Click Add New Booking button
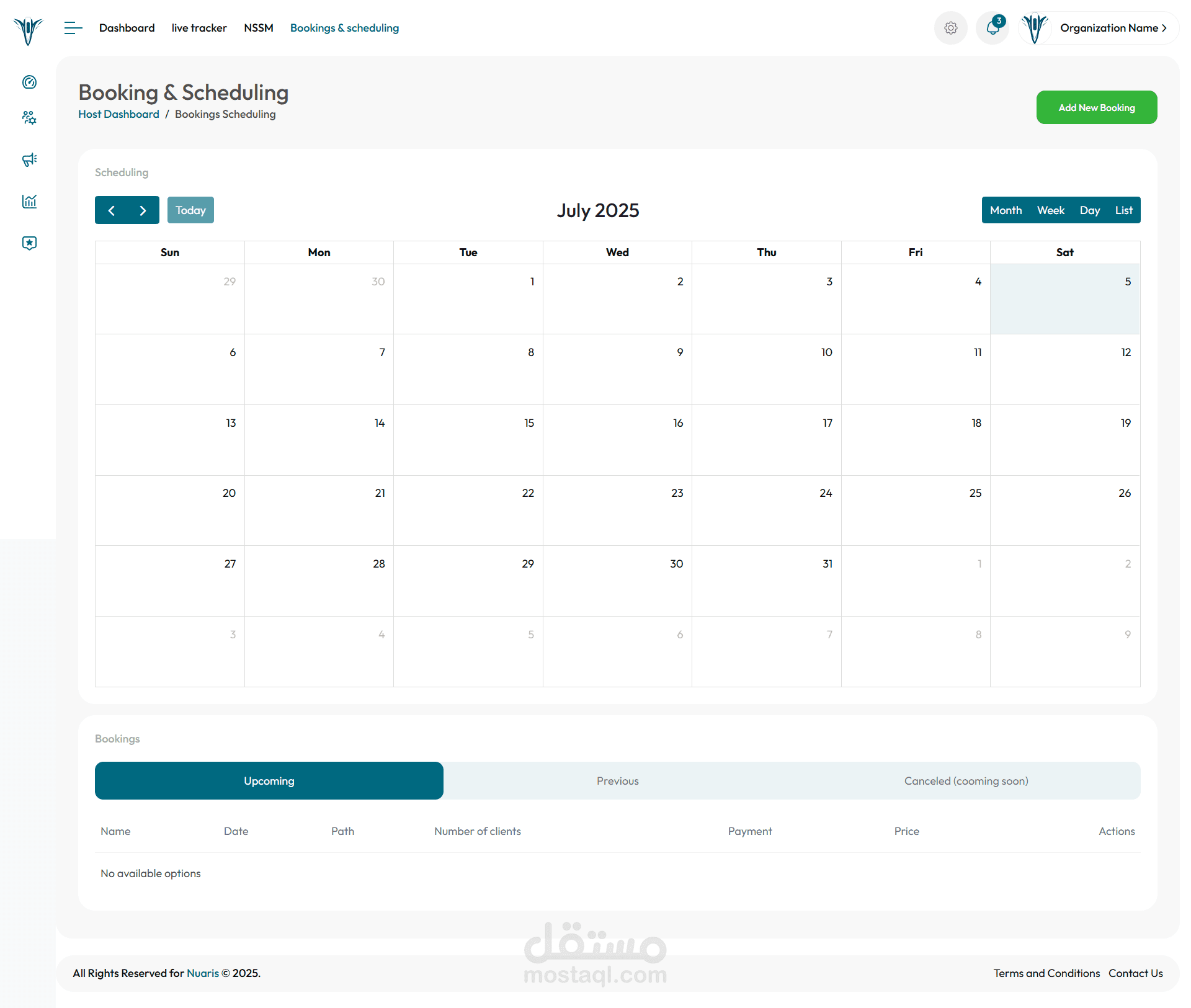1191x1008 pixels. pyautogui.click(x=1097, y=107)
